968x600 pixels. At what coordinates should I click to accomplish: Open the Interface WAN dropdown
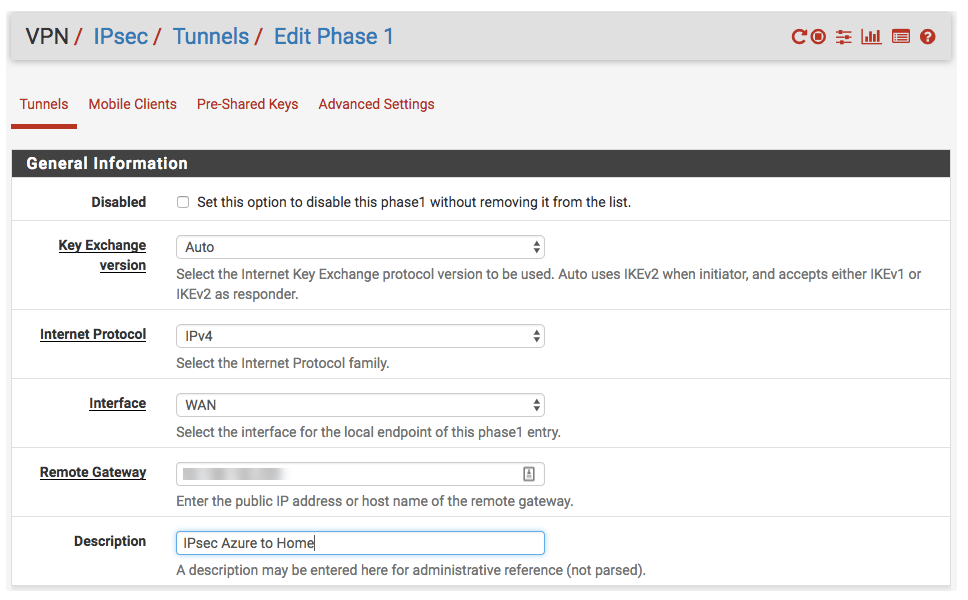tap(360, 405)
